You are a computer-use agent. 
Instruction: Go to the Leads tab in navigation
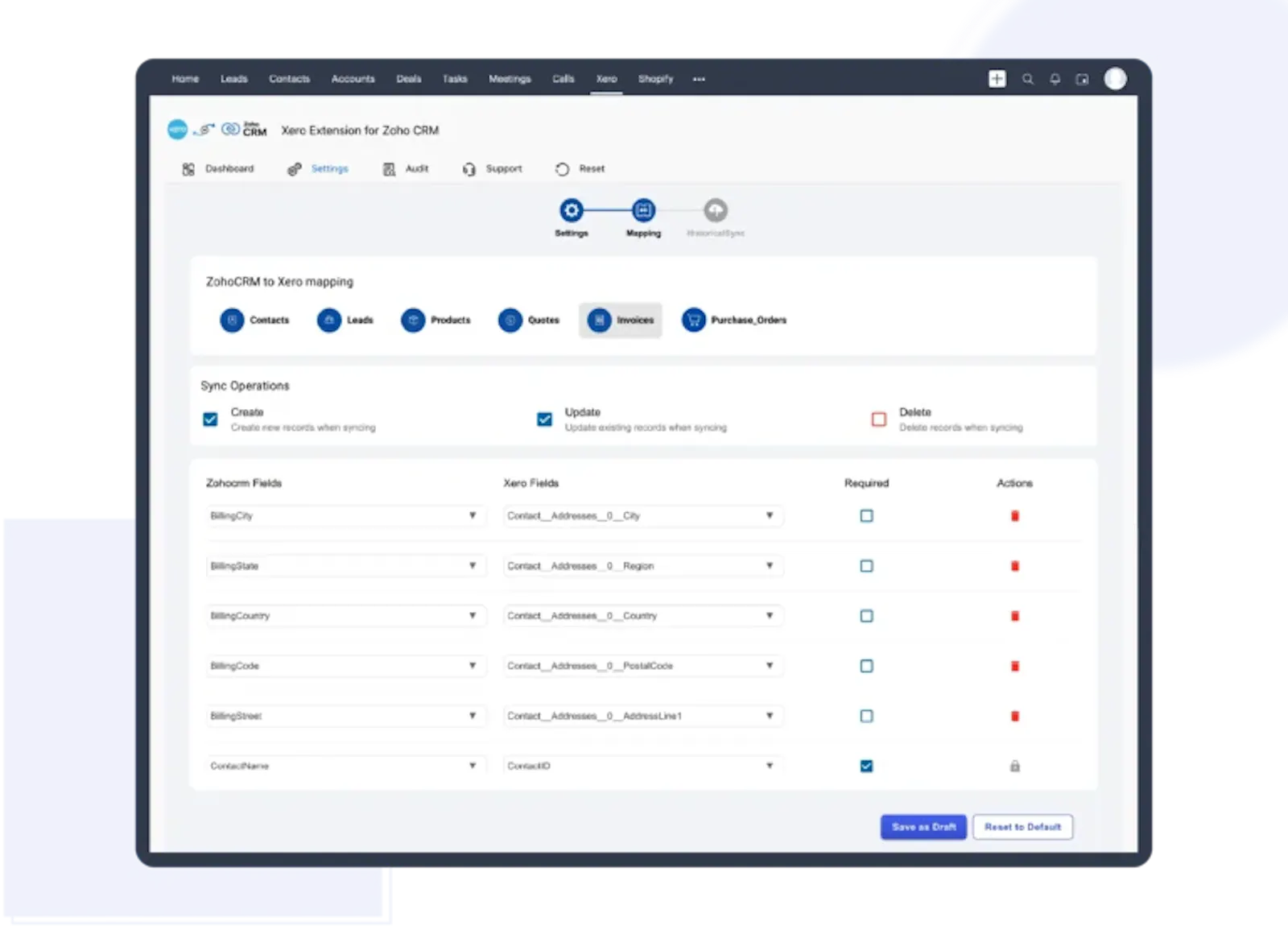pyautogui.click(x=234, y=79)
